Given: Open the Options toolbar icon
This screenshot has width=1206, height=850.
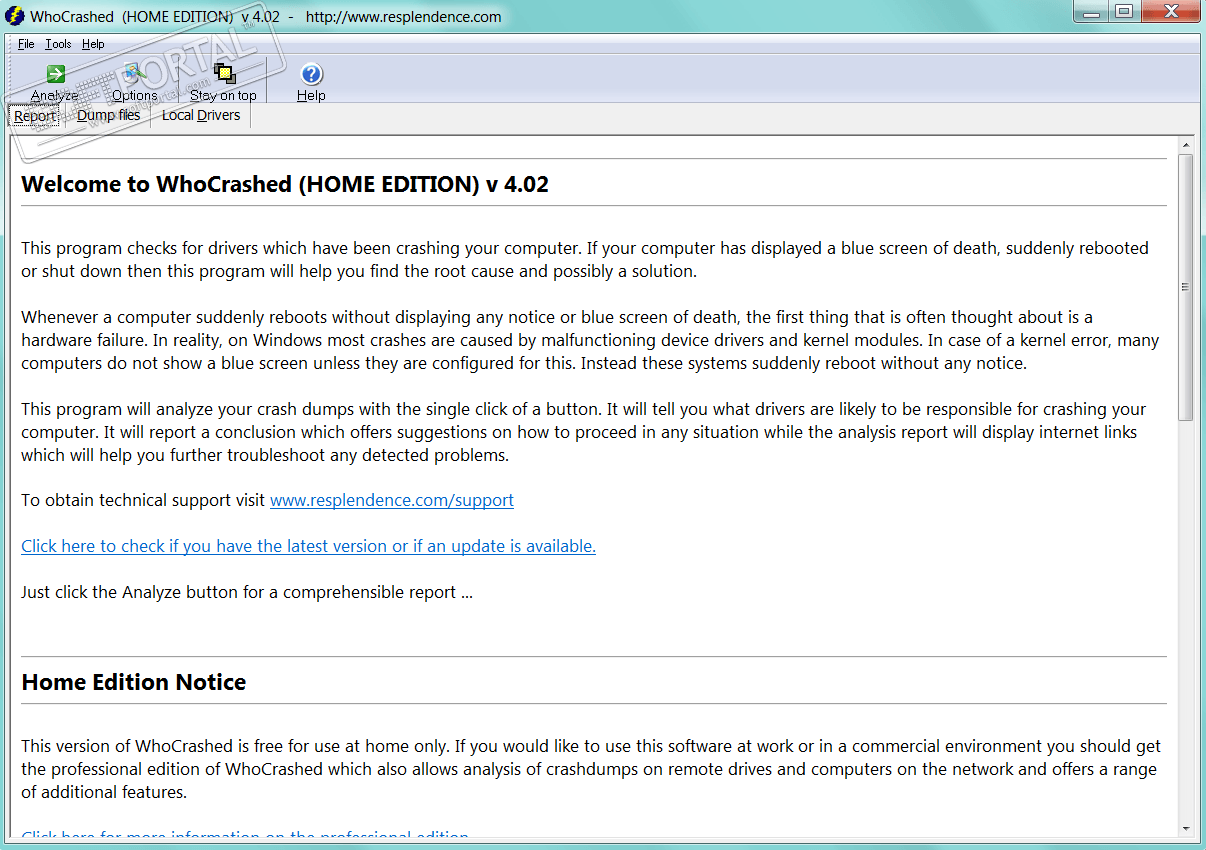Looking at the screenshot, I should click(x=134, y=74).
